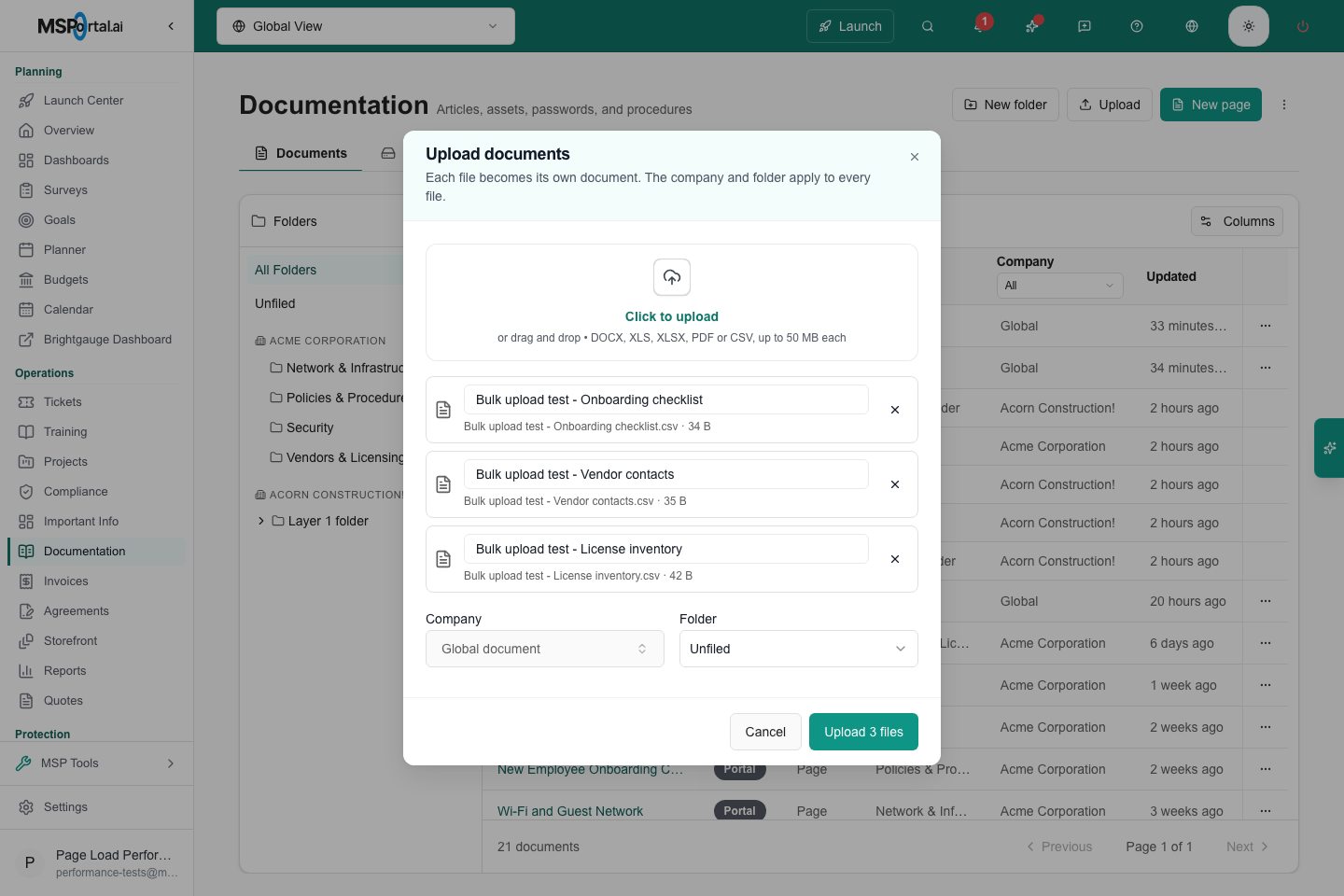Screen dimensions: 1344x896
Task: Remove the Vendor contacts file
Action: point(895,484)
